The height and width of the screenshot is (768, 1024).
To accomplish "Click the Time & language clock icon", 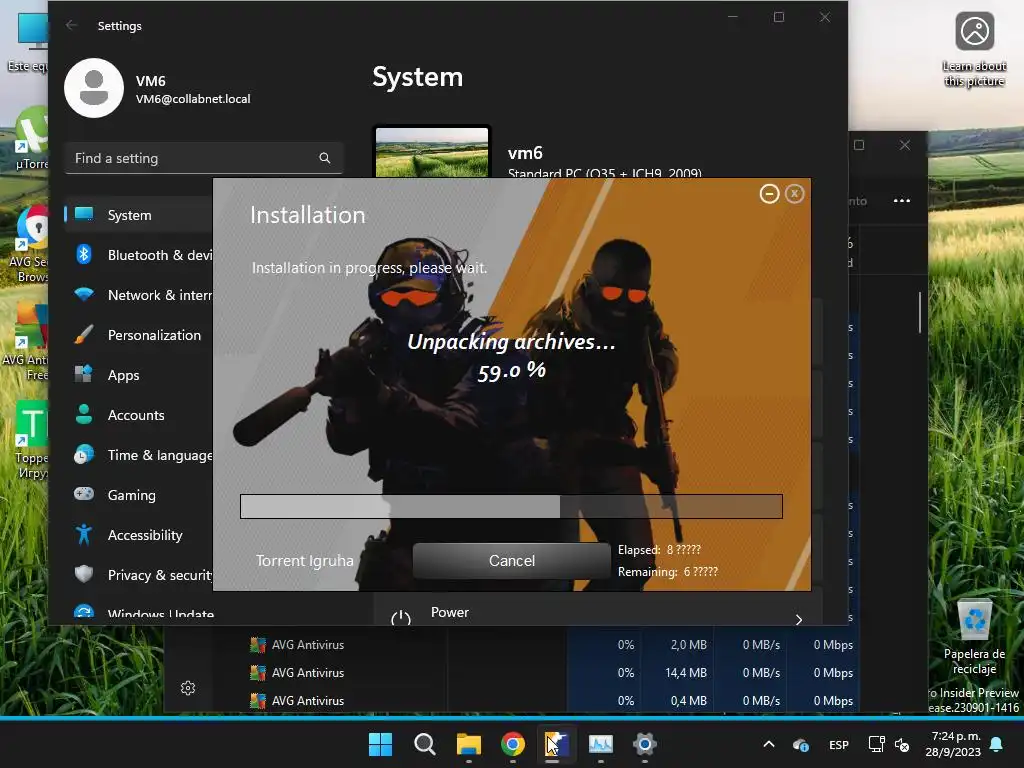I will (x=84, y=455).
